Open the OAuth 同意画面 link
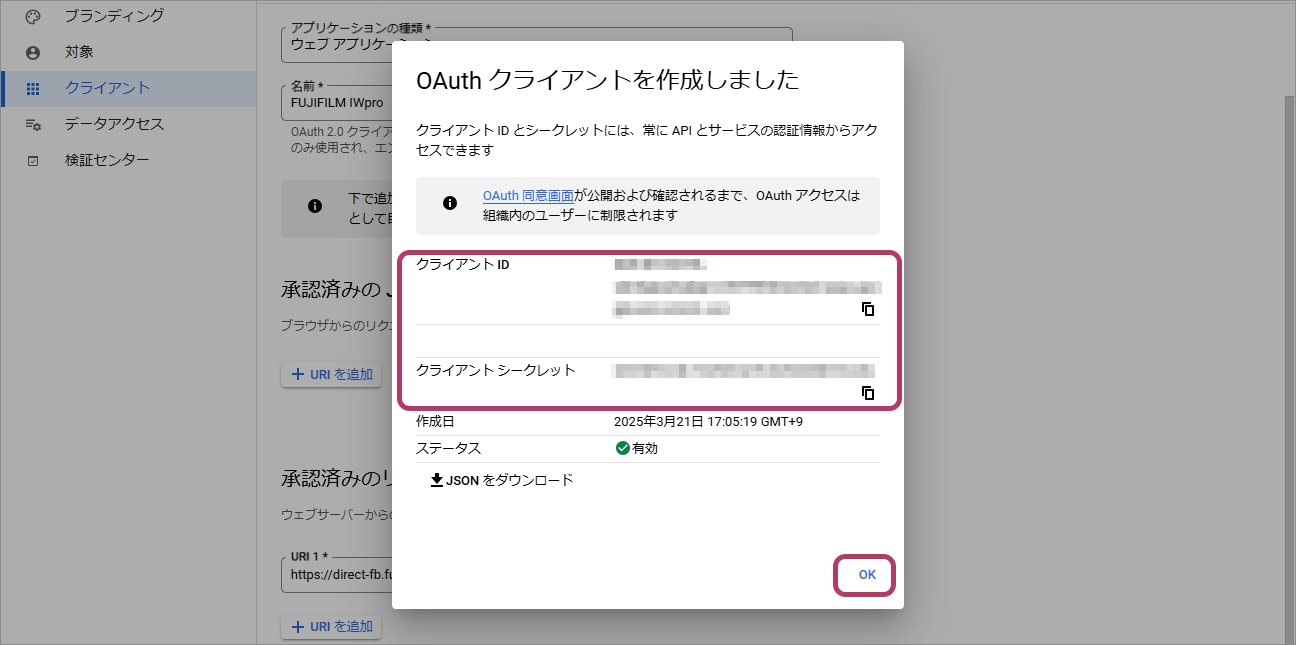The image size is (1296, 645). pyautogui.click(x=528, y=196)
